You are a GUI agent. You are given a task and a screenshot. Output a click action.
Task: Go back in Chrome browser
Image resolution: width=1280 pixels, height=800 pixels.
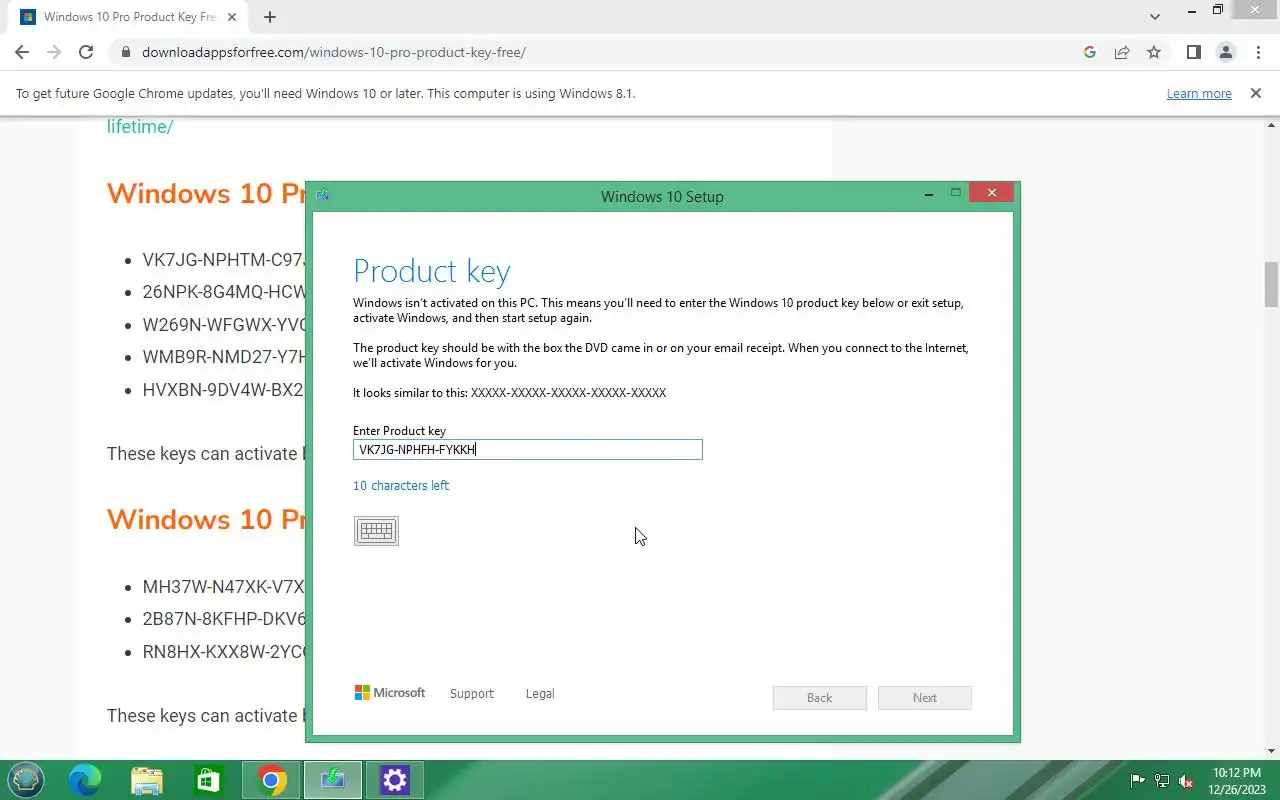(22, 52)
